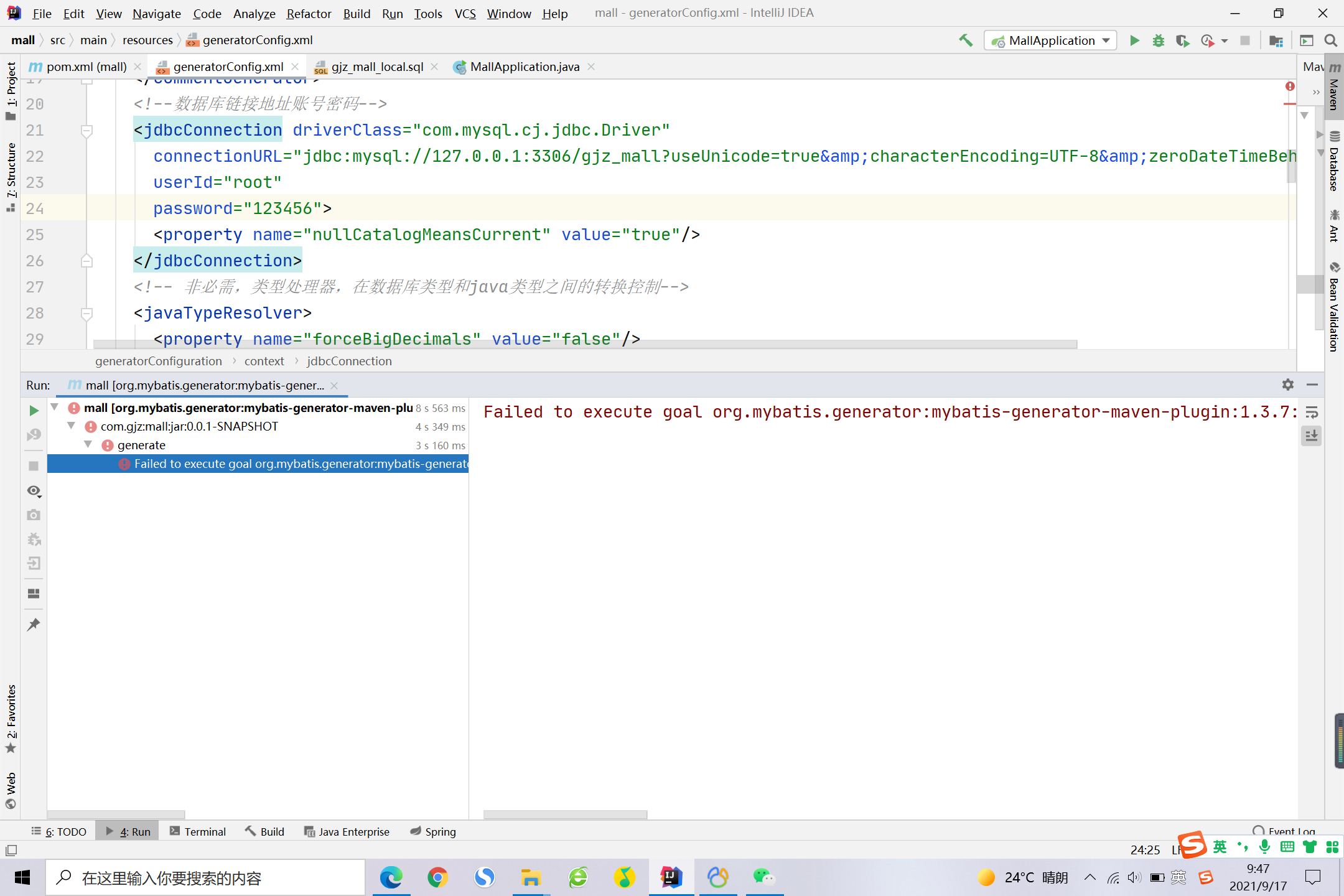Open the TODO tool window button

tap(59, 831)
